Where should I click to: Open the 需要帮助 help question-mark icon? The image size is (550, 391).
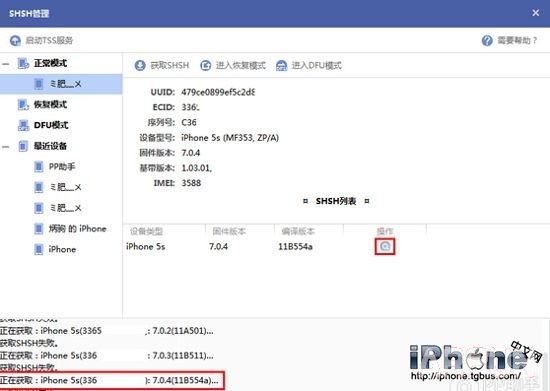point(487,40)
